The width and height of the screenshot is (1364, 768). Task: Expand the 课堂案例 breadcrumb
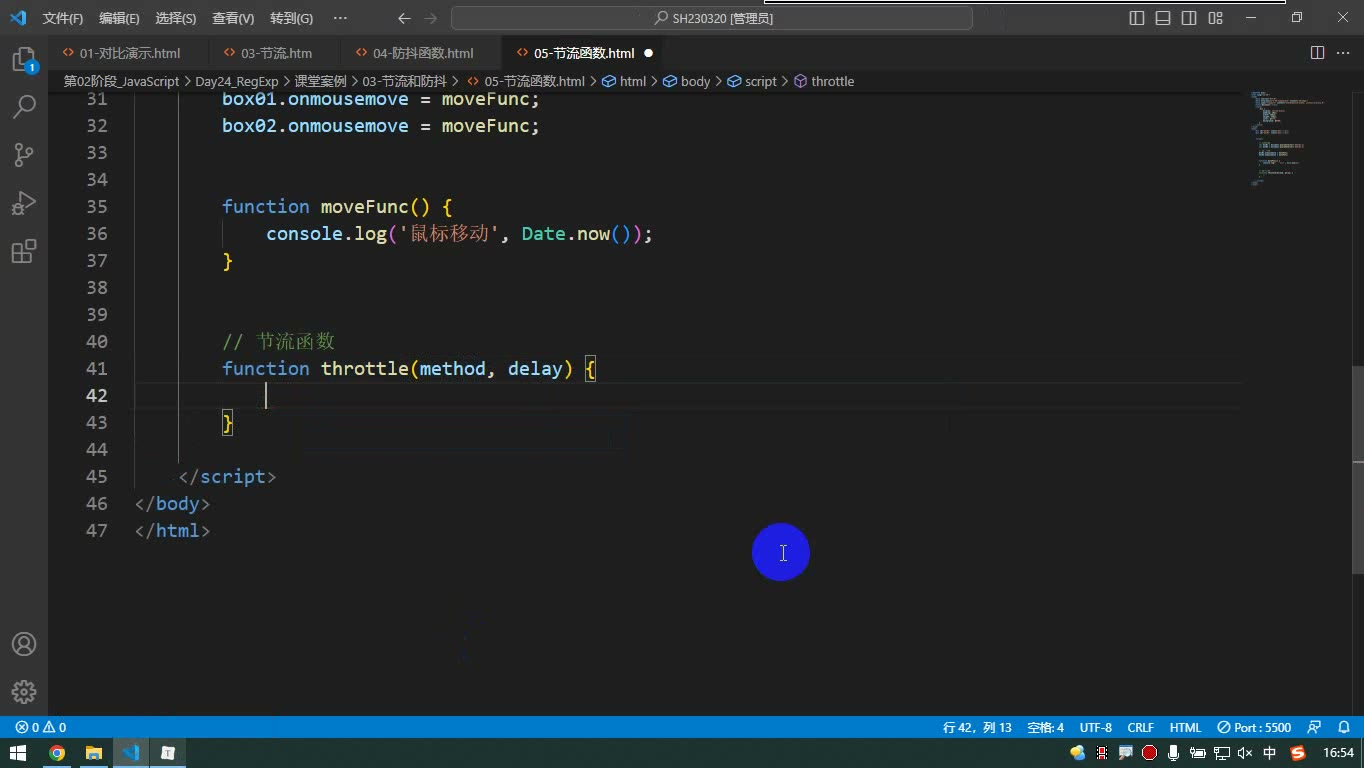pos(320,81)
